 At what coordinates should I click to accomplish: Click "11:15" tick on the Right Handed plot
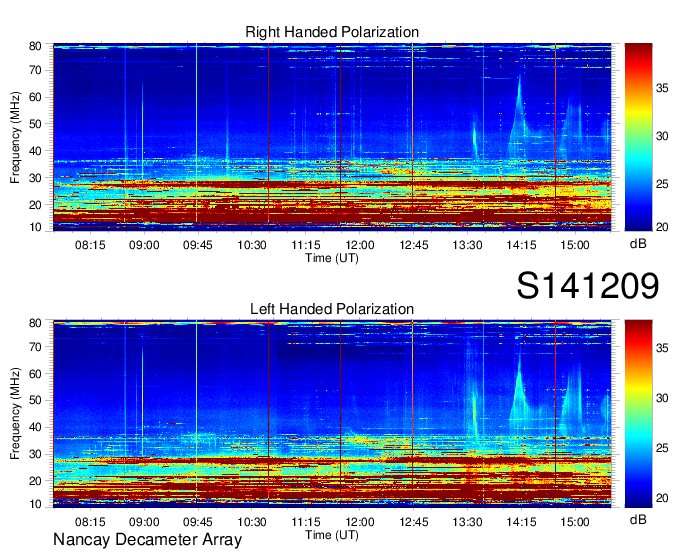tap(306, 245)
